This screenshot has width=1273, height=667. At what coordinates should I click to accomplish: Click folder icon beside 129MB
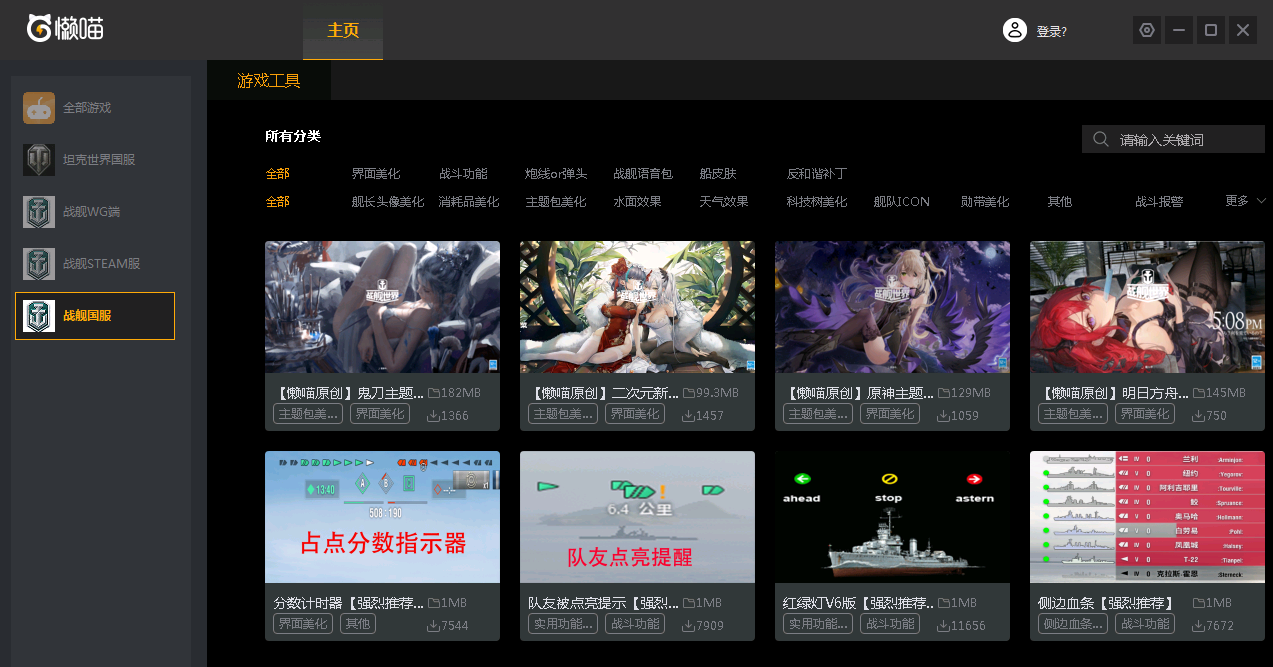(944, 393)
